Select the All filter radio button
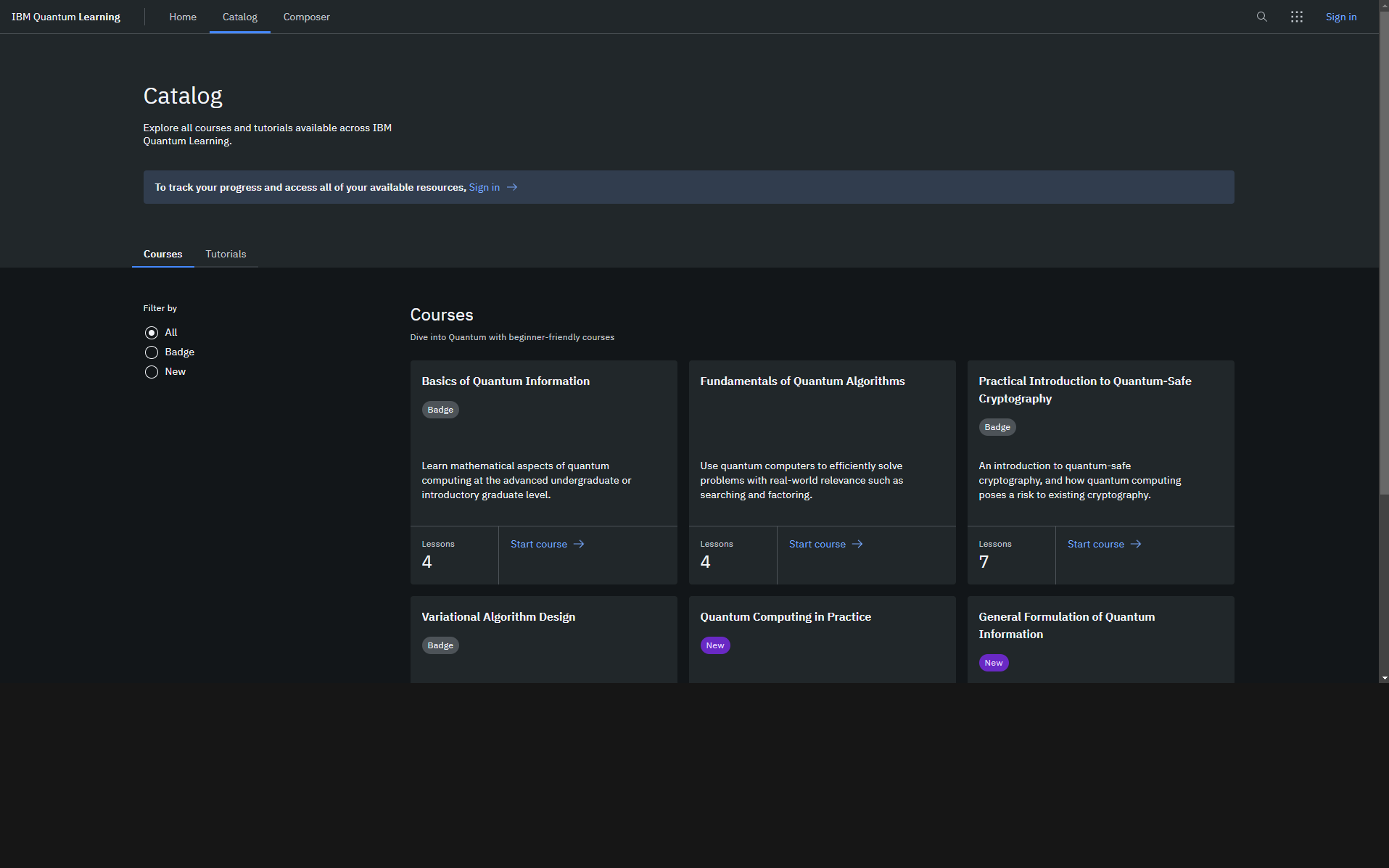 [152, 333]
